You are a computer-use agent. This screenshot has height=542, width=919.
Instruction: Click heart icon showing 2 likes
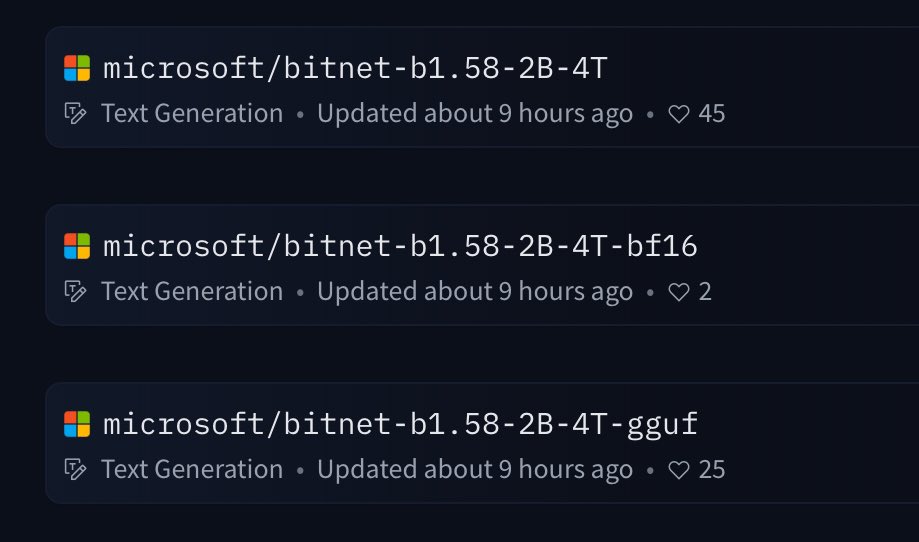tap(679, 292)
